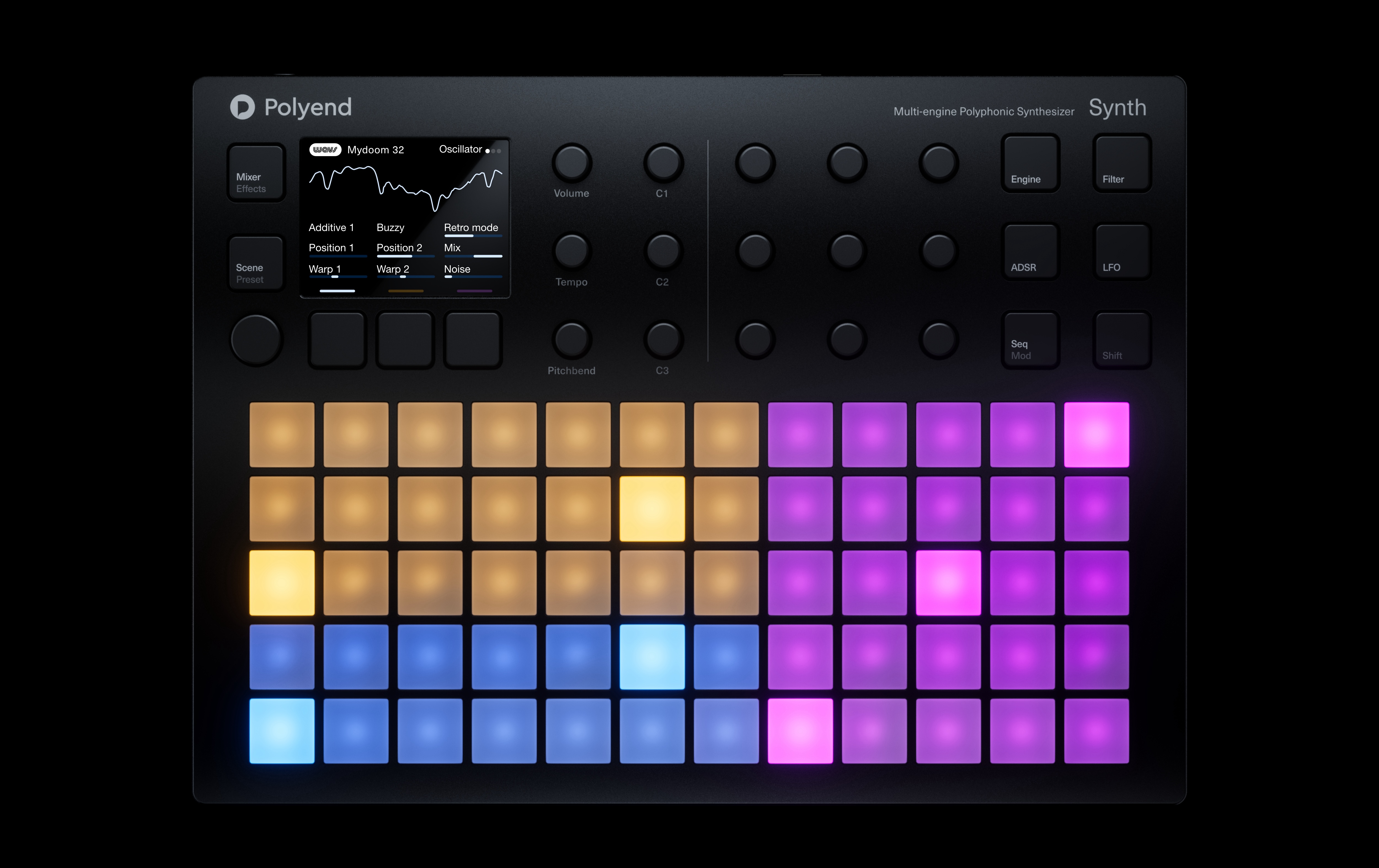Select the Position 2 parameter label
The image size is (1379, 868).
[399, 247]
